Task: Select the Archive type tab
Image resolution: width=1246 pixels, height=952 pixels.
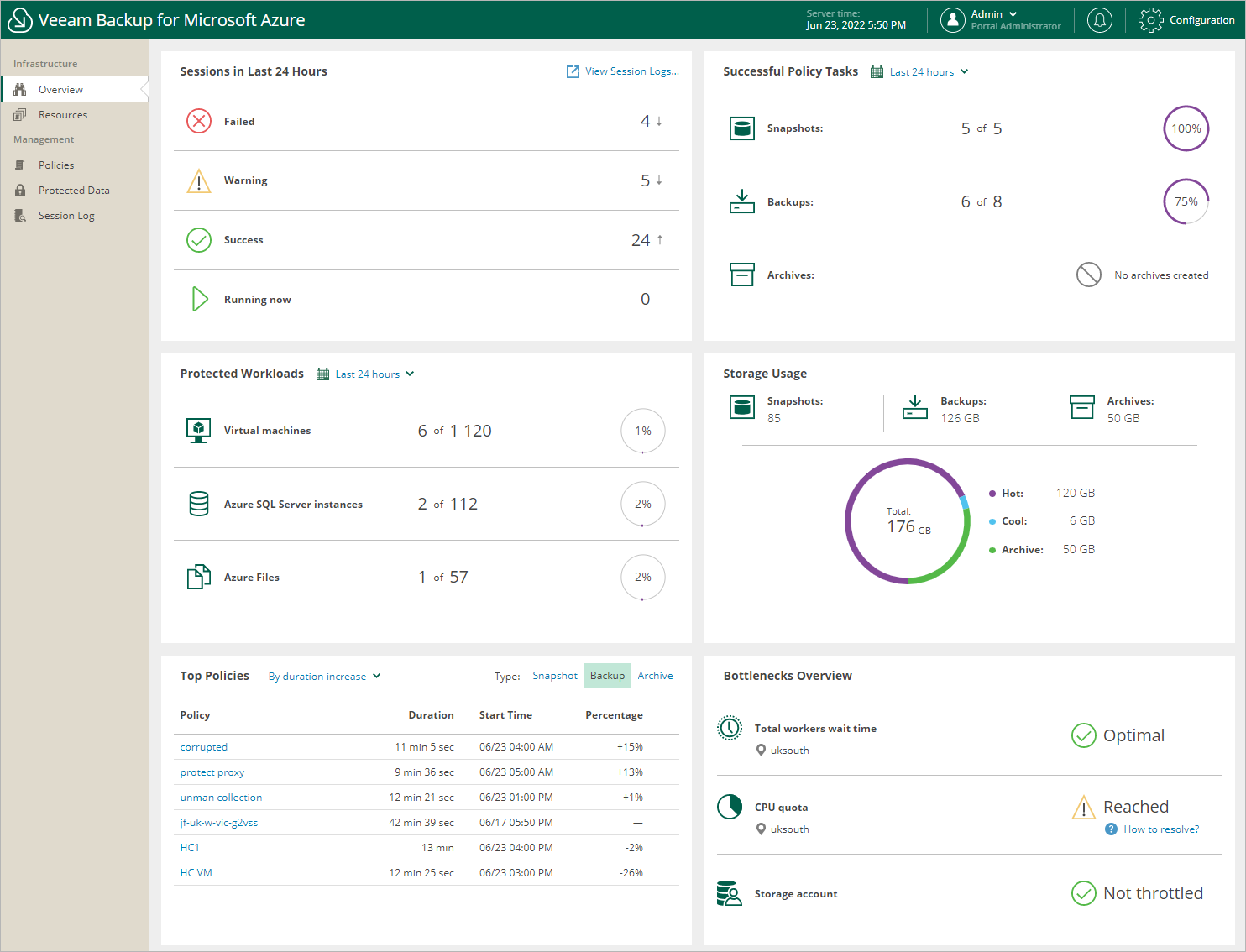Action: point(655,676)
